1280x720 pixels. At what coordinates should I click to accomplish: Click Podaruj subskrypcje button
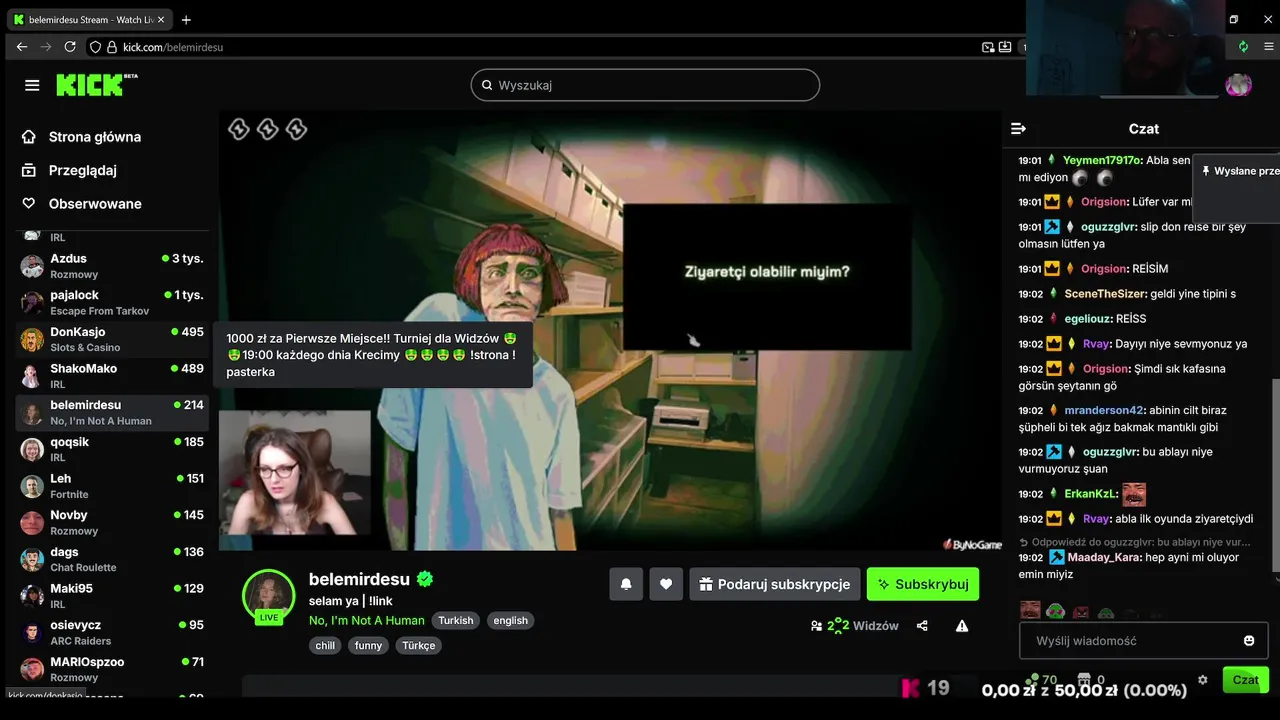pos(775,584)
